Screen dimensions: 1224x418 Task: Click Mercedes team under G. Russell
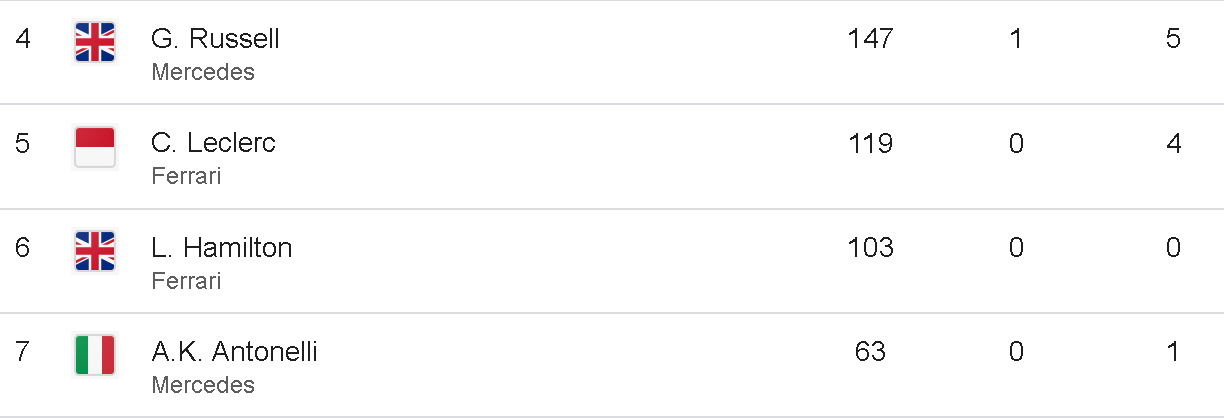[x=203, y=72]
